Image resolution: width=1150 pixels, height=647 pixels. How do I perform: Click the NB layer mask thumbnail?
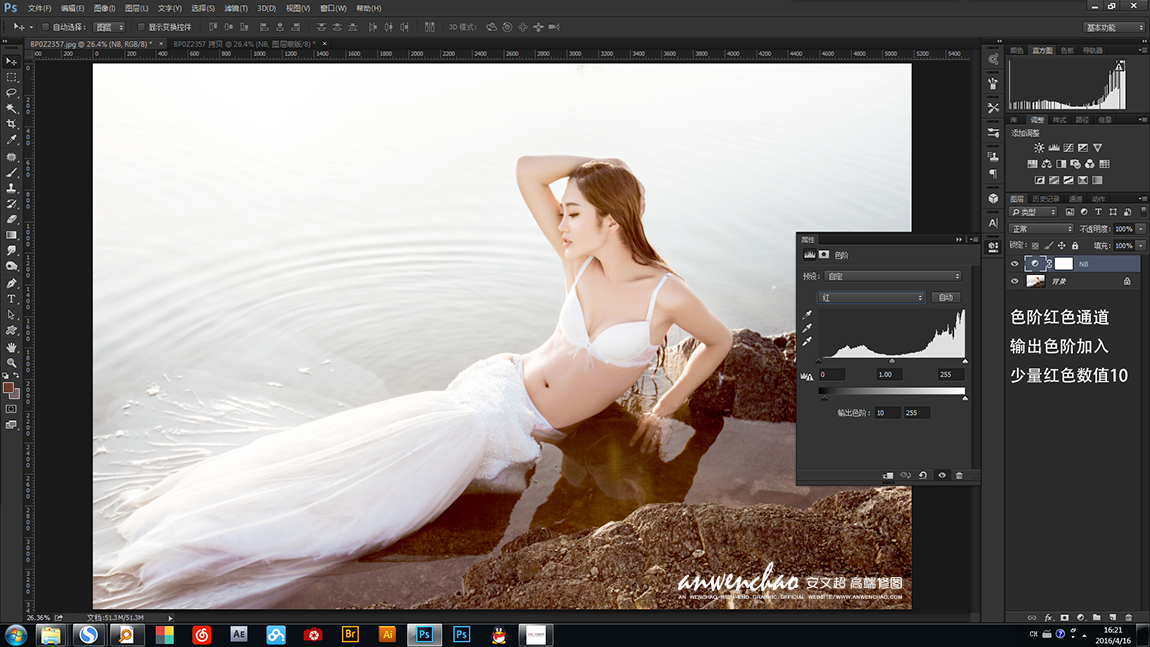[1063, 263]
